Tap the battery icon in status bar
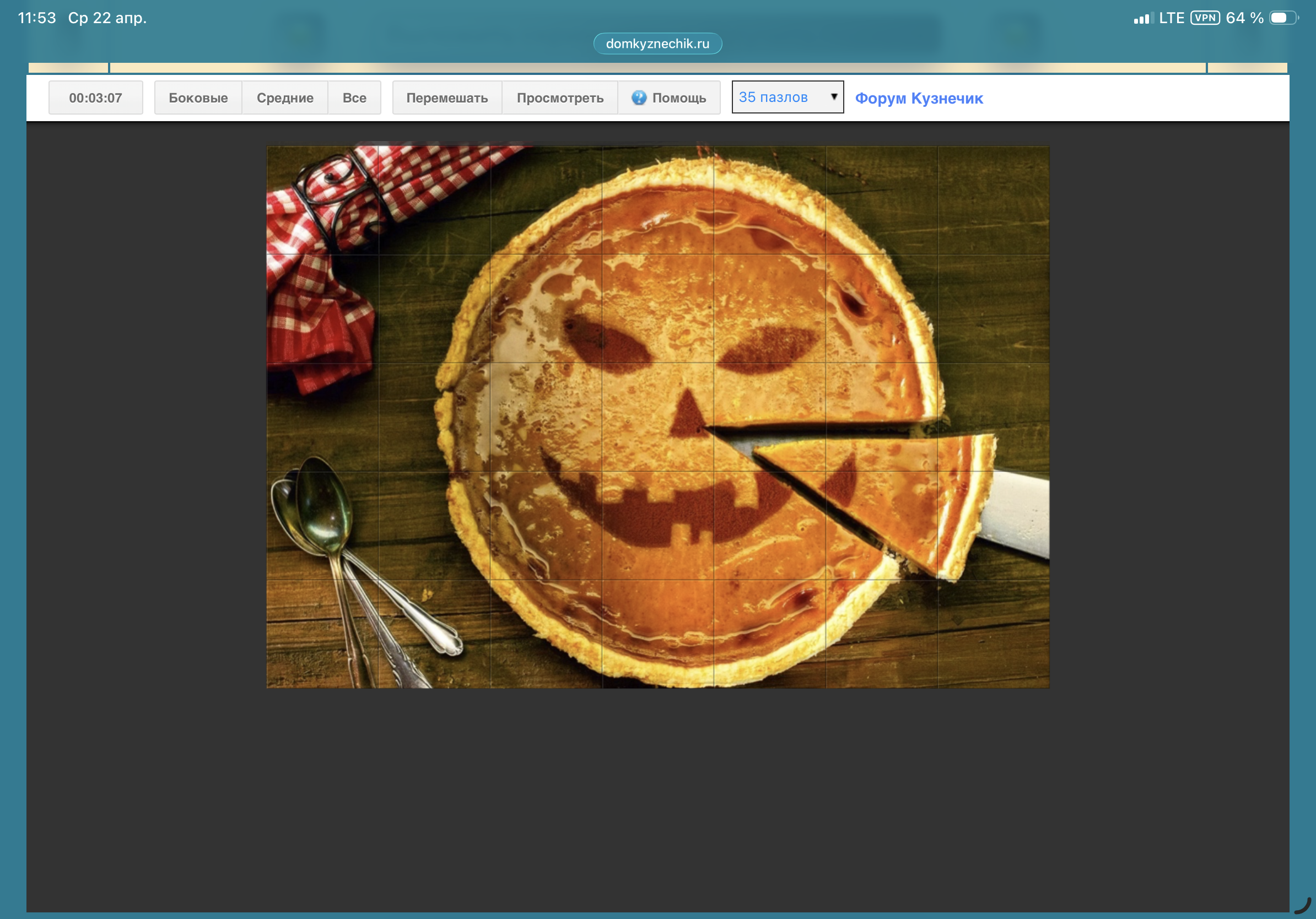Viewport: 1316px width, 919px height. [x=1283, y=18]
